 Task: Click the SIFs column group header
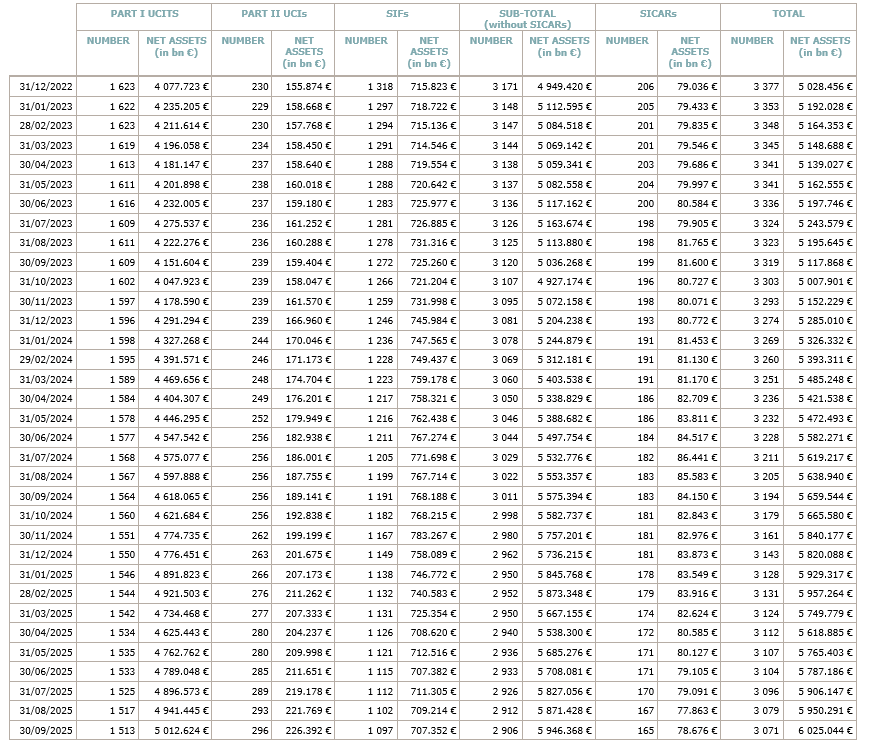point(398,16)
